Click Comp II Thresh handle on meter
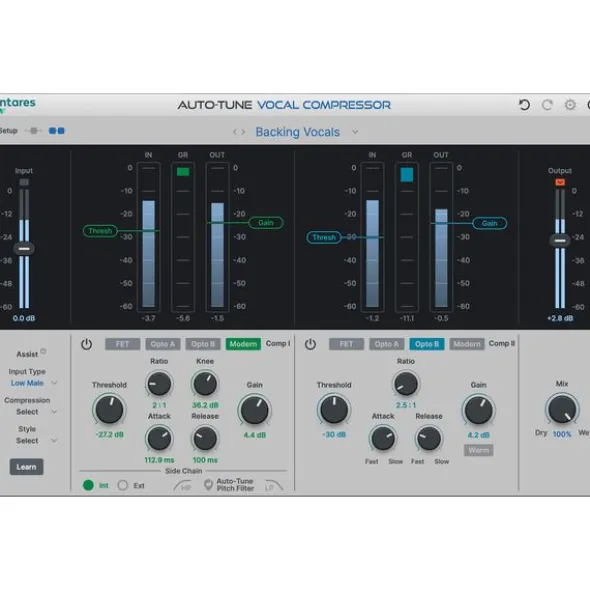This screenshot has height=591, width=590. coord(324,237)
